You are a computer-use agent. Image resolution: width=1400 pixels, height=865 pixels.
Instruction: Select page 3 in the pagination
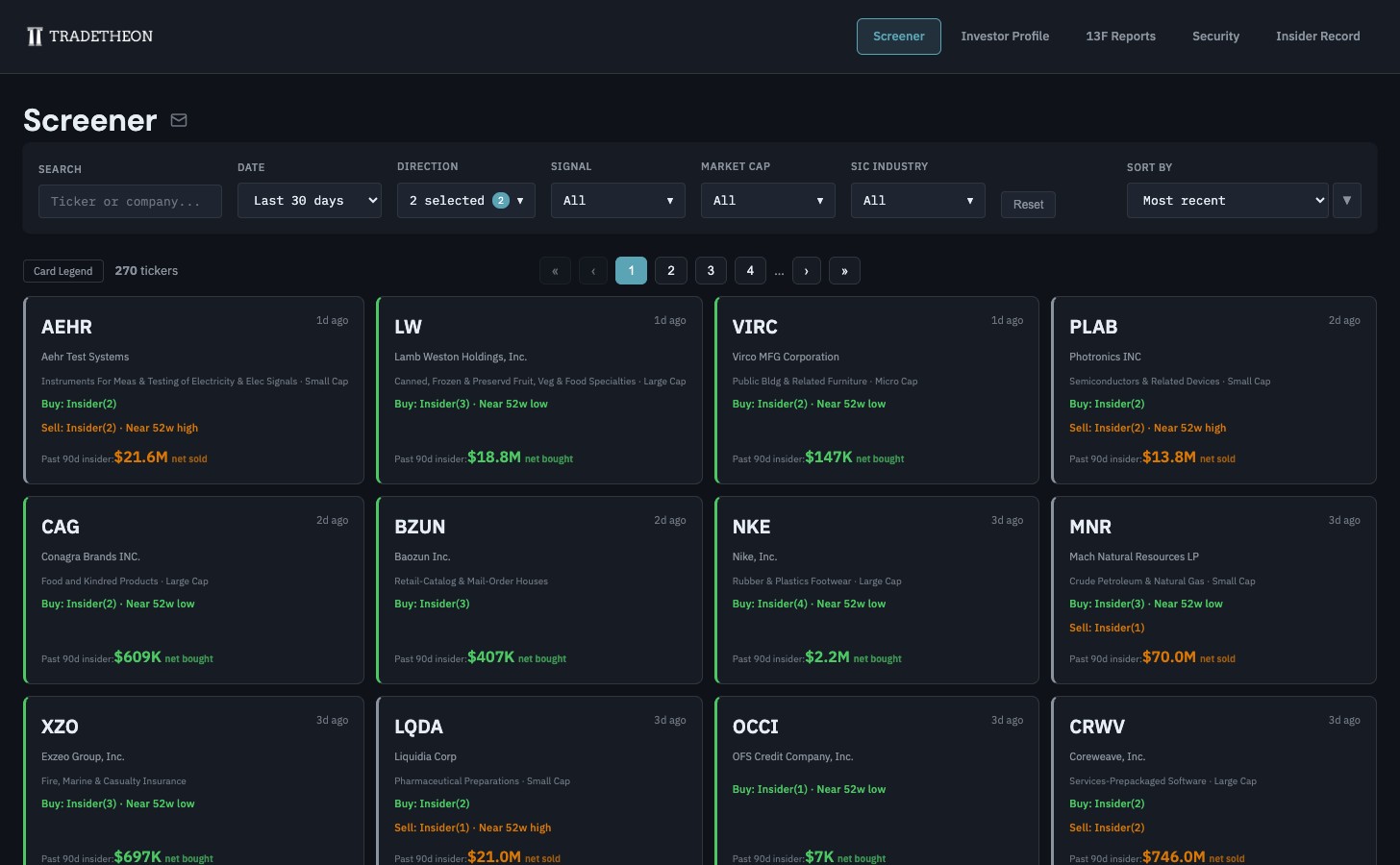click(711, 270)
